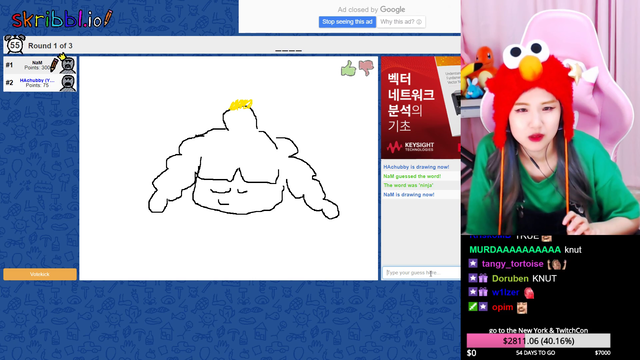Click tangy_tortoise username in stream chat
Viewport: 640px width, 360px height.
[512, 264]
